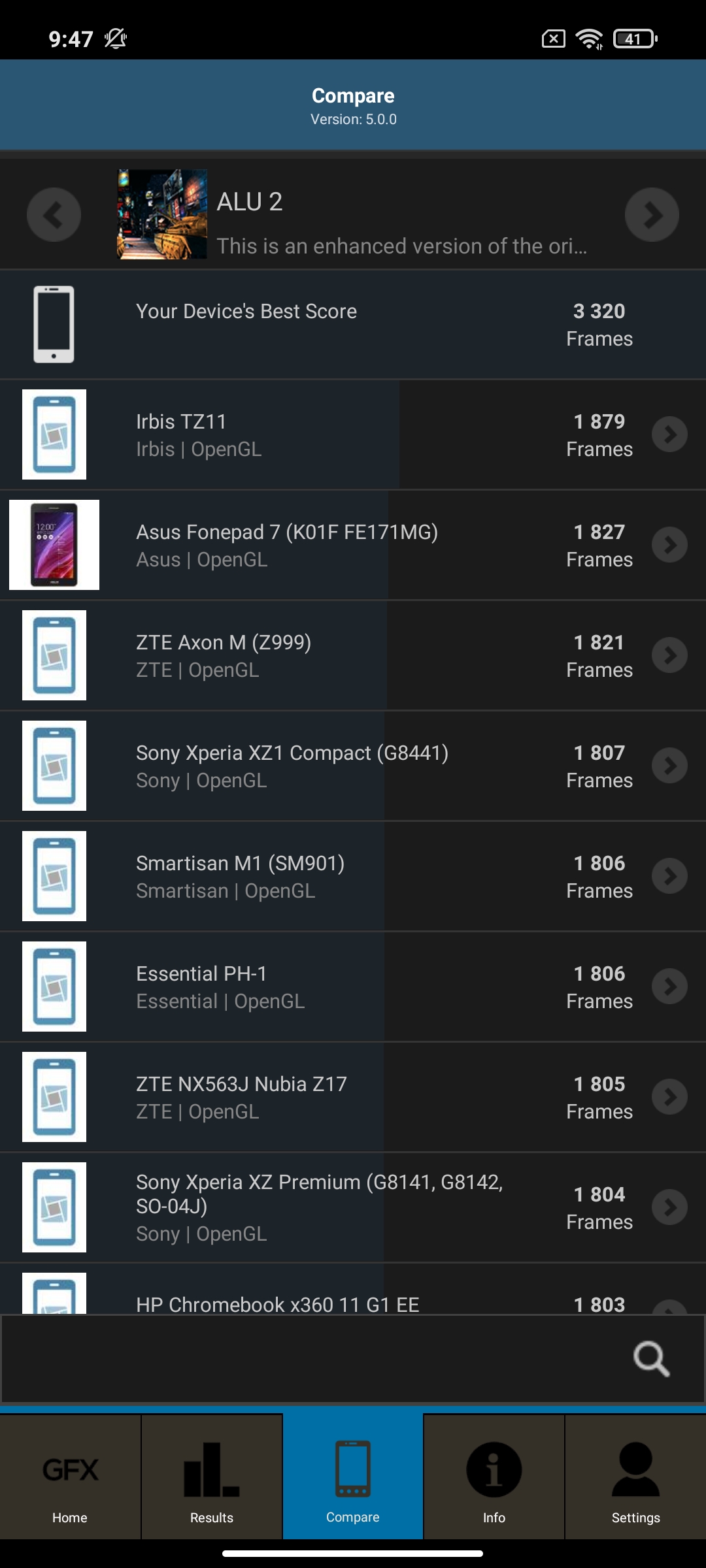The image size is (706, 1568).
Task: Open Sony Xperia XZ1 Compact chevron
Action: click(670, 766)
